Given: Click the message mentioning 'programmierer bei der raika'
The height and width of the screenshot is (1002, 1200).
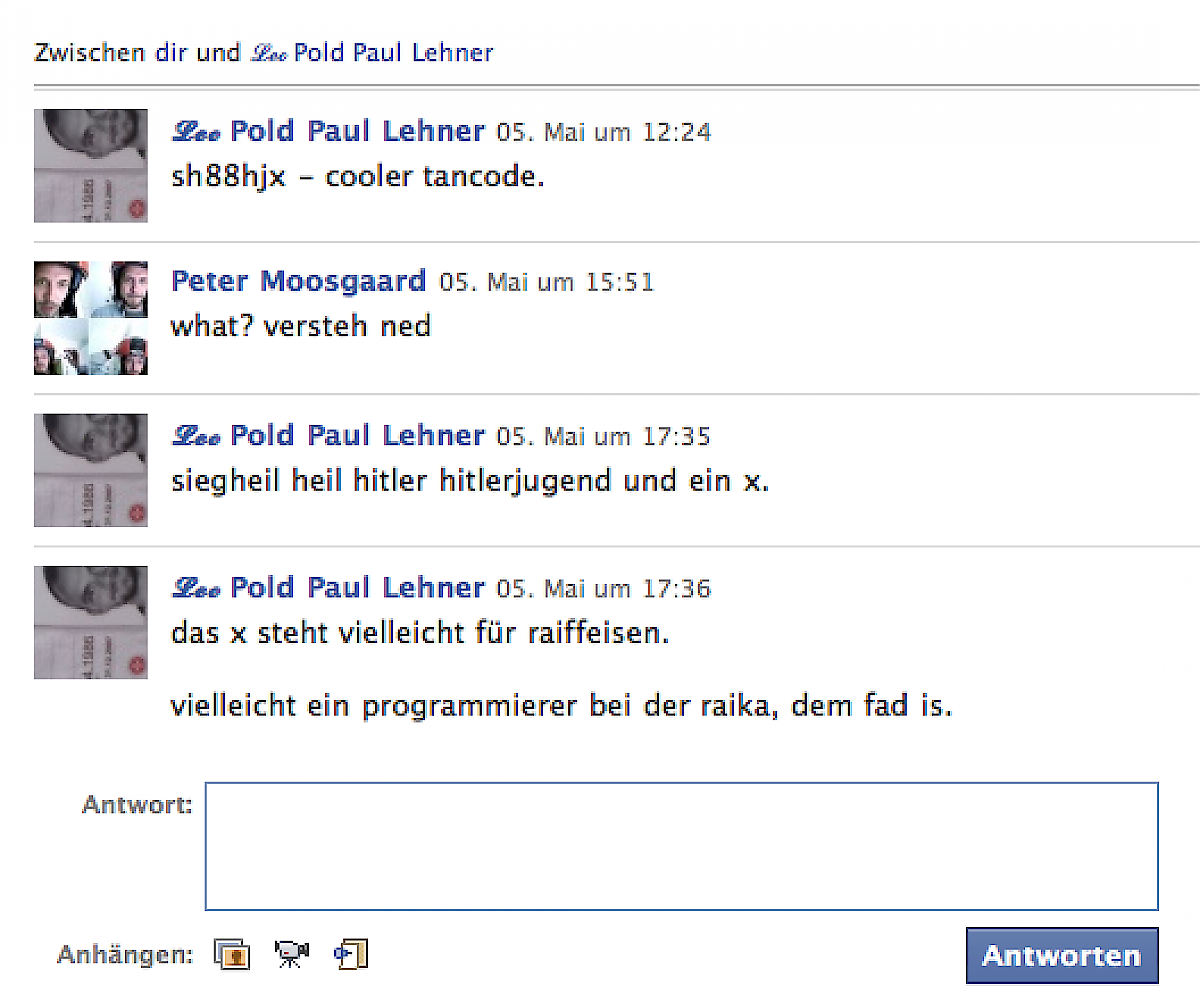Looking at the screenshot, I should (562, 707).
